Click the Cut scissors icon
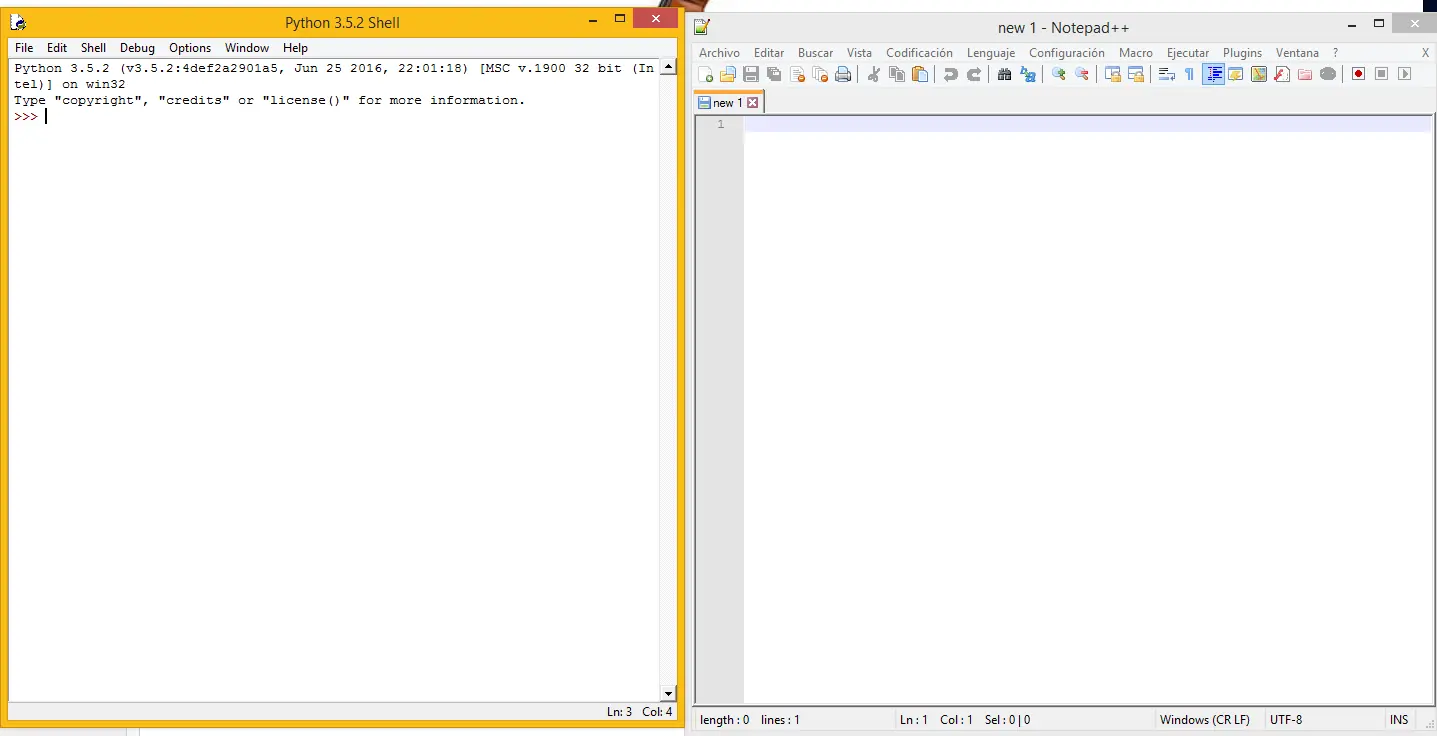 pos(873,74)
